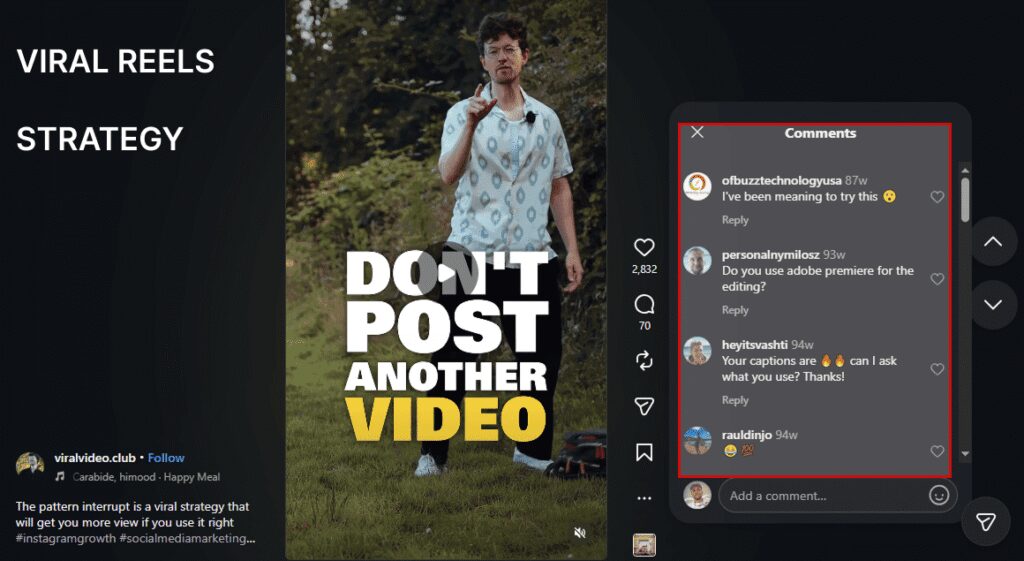This screenshot has width=1024, height=561.
Task: Unmute the video with the speaker icon
Action: [x=579, y=533]
